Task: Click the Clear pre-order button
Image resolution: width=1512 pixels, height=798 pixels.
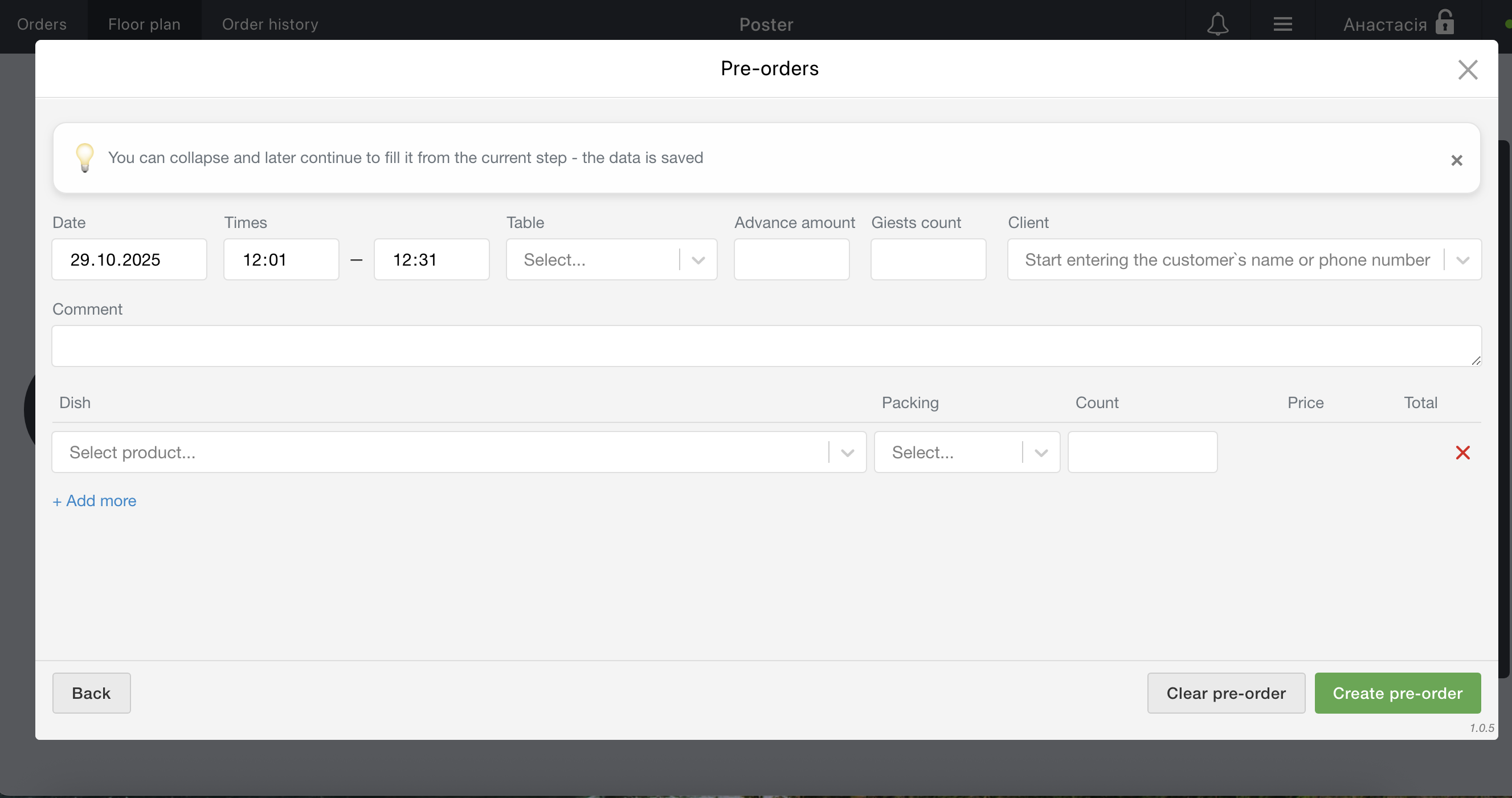Action: click(1225, 693)
